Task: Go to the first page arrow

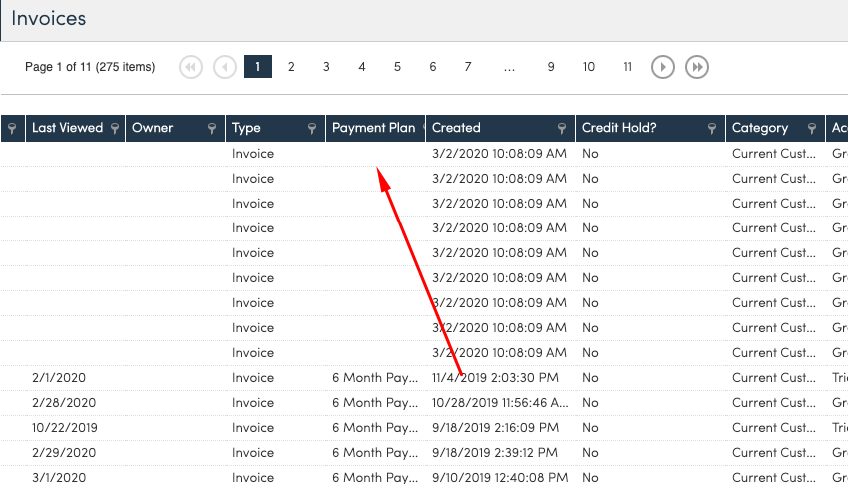Action: click(191, 67)
